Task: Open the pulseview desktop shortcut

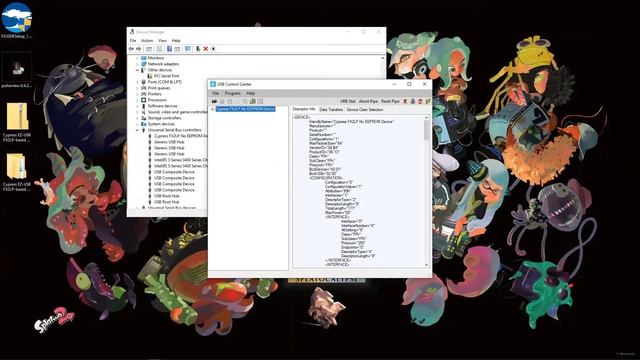Action: tap(16, 70)
